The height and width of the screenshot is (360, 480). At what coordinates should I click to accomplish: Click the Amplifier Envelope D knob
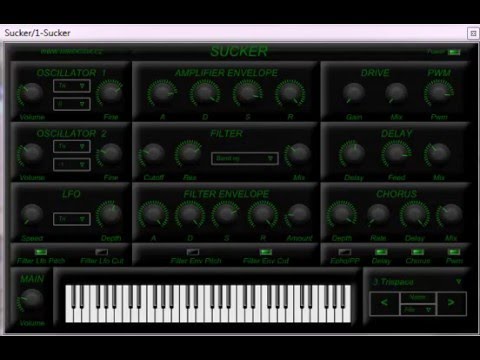pos(205,93)
